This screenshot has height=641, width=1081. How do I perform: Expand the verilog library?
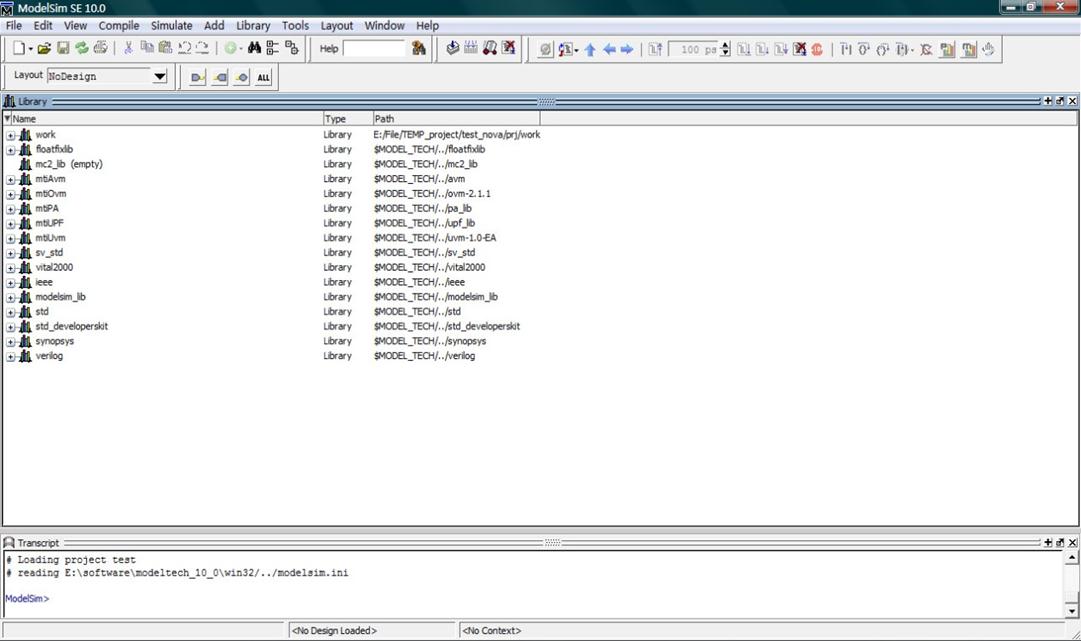point(10,356)
